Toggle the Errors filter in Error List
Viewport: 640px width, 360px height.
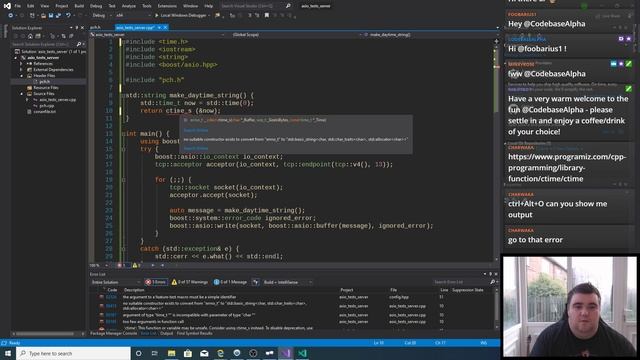[x=156, y=282]
